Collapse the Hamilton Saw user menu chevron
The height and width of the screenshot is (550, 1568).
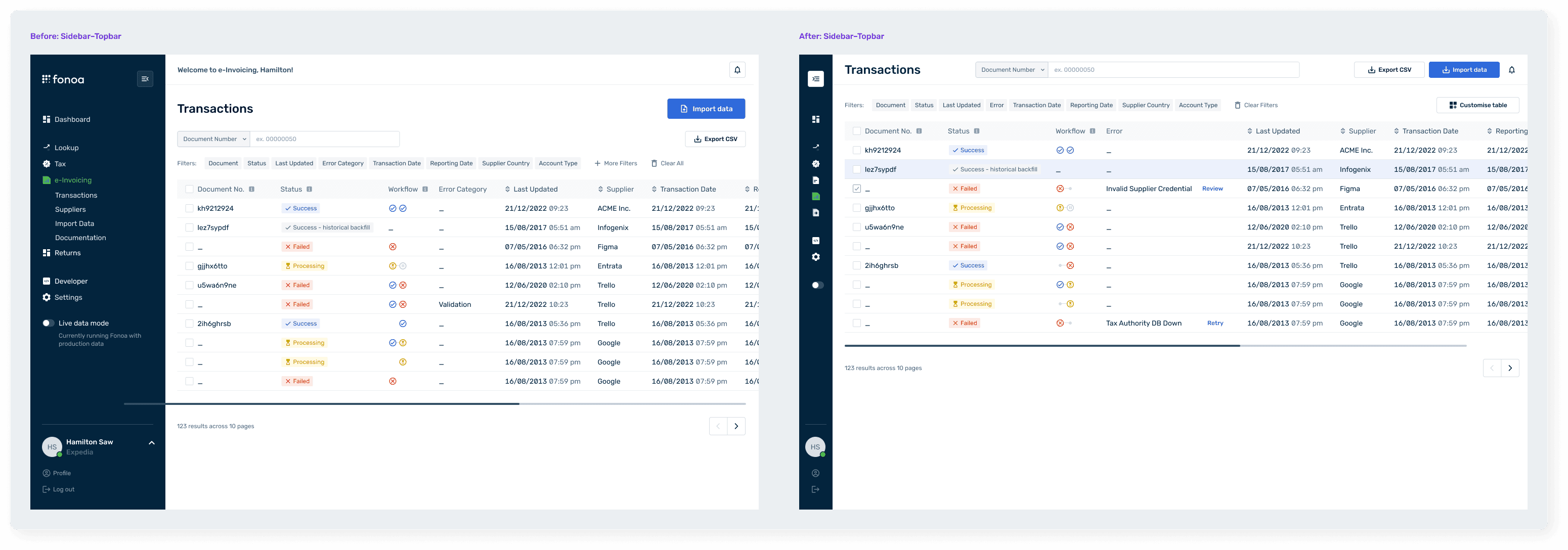click(x=152, y=443)
